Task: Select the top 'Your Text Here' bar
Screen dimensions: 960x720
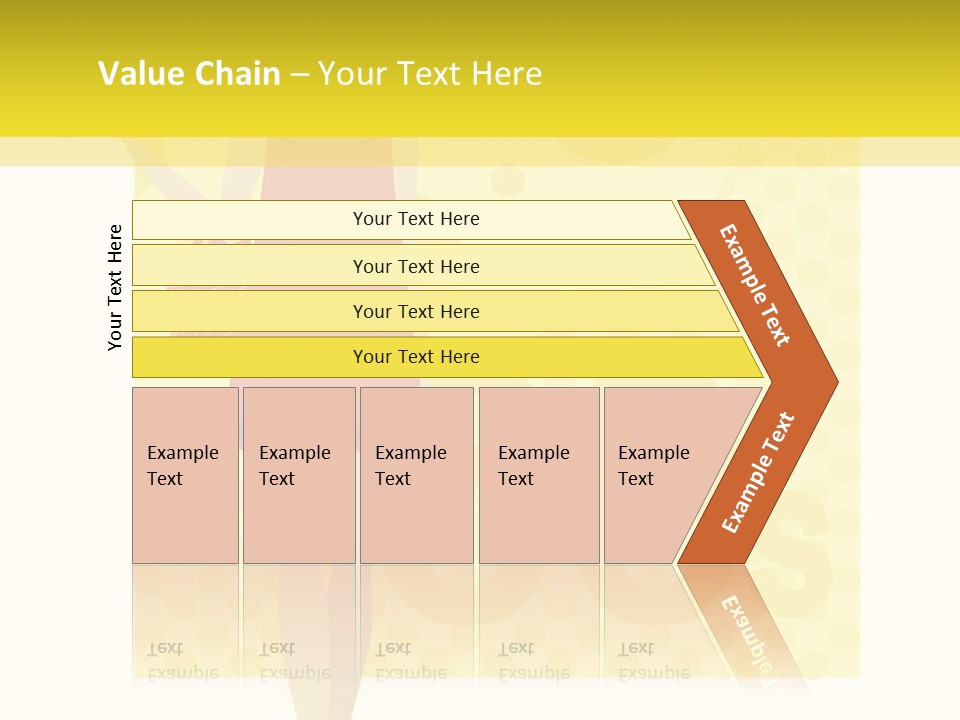Action: click(x=416, y=219)
